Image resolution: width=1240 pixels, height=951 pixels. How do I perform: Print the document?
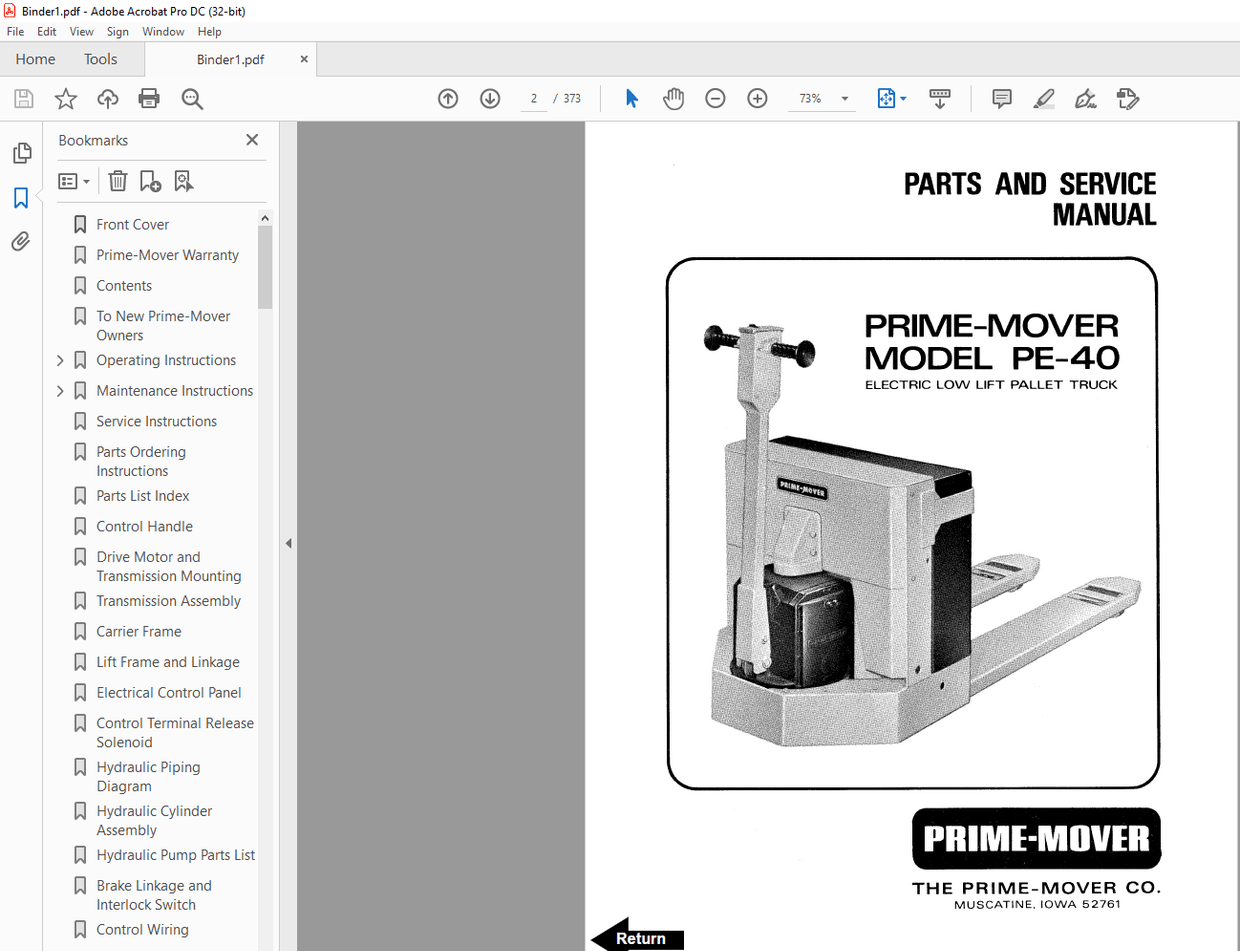[148, 98]
